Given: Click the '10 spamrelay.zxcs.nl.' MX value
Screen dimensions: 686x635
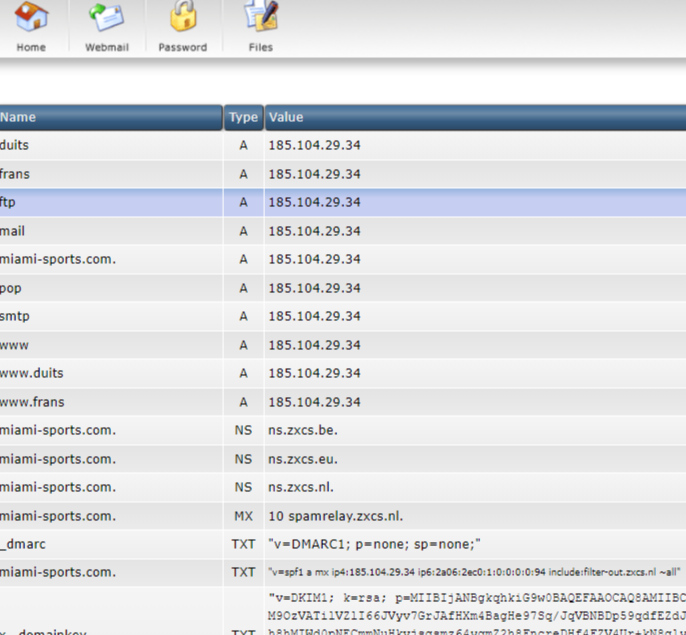Looking at the screenshot, I should point(336,516).
